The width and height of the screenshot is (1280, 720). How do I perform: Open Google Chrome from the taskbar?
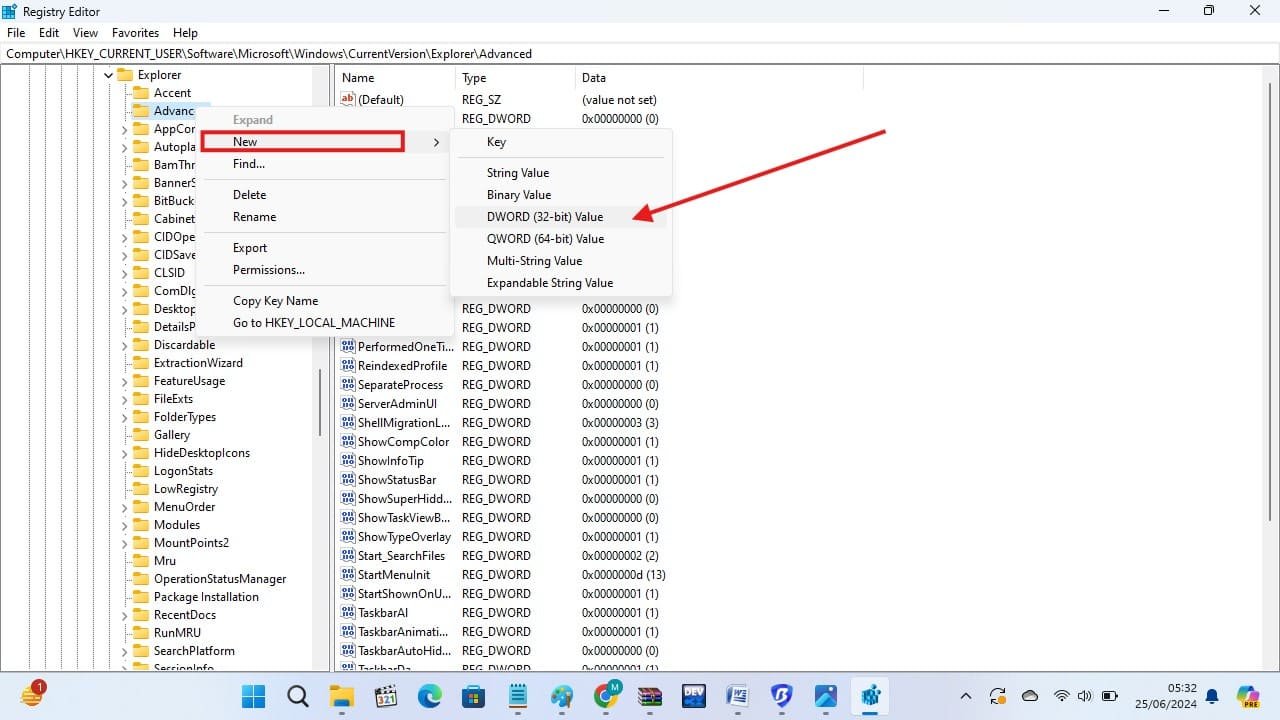click(606, 696)
